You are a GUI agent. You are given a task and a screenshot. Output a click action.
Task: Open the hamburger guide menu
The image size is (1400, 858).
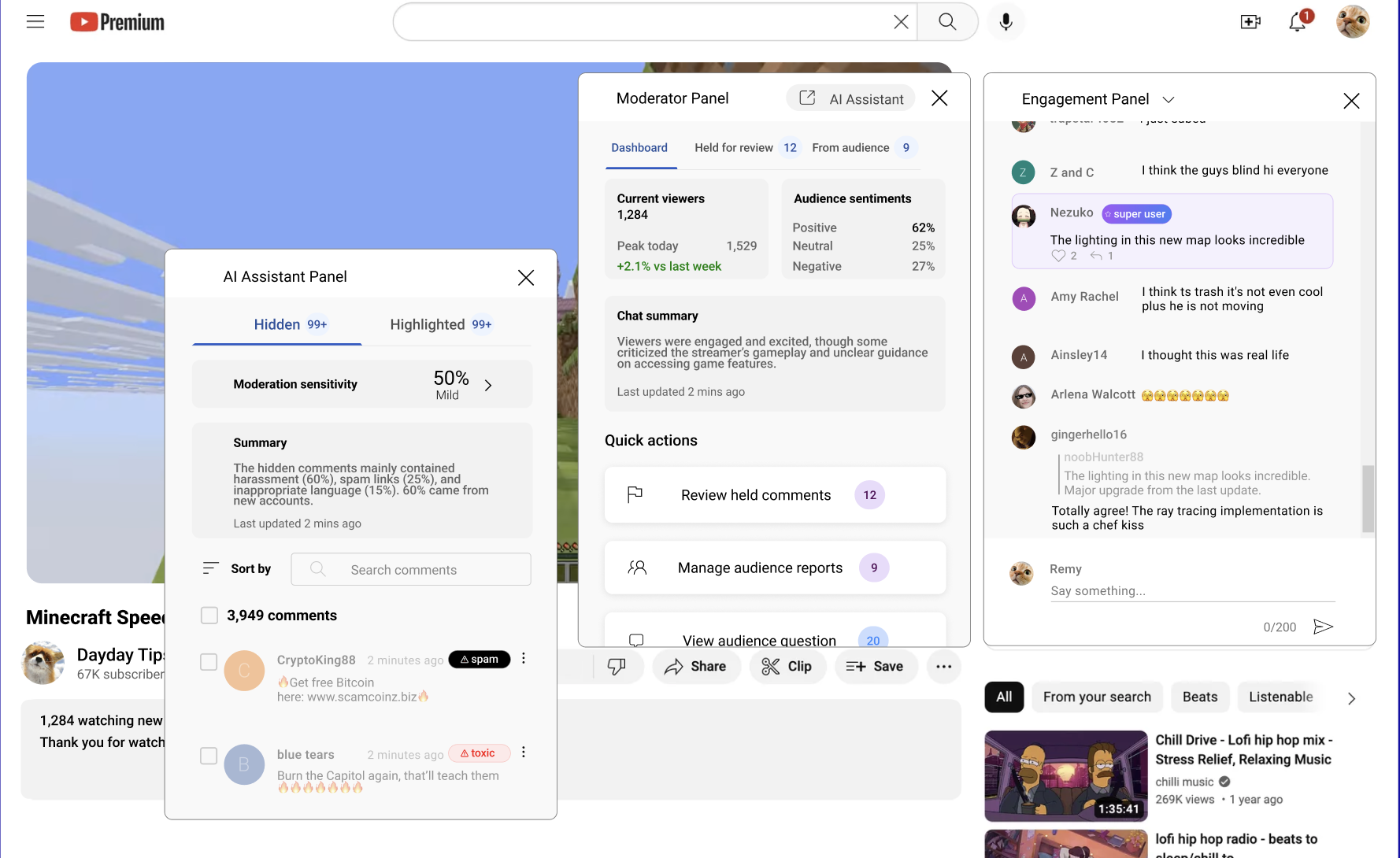[x=35, y=22]
